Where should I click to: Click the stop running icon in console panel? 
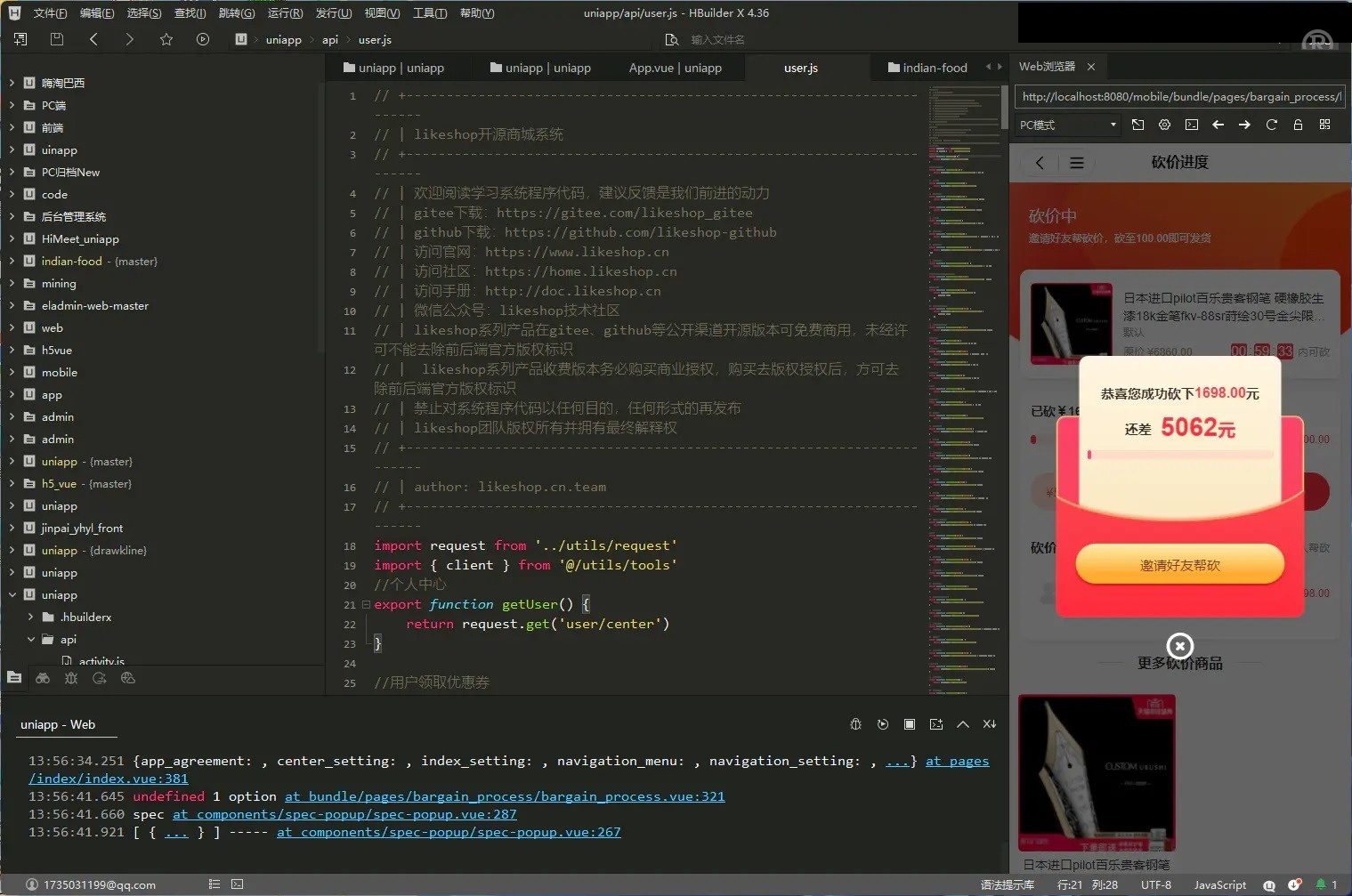909,724
